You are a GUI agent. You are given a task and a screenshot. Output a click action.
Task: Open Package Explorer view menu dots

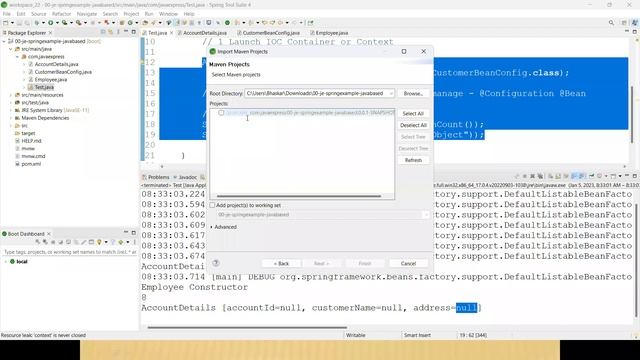pyautogui.click(x=118, y=32)
